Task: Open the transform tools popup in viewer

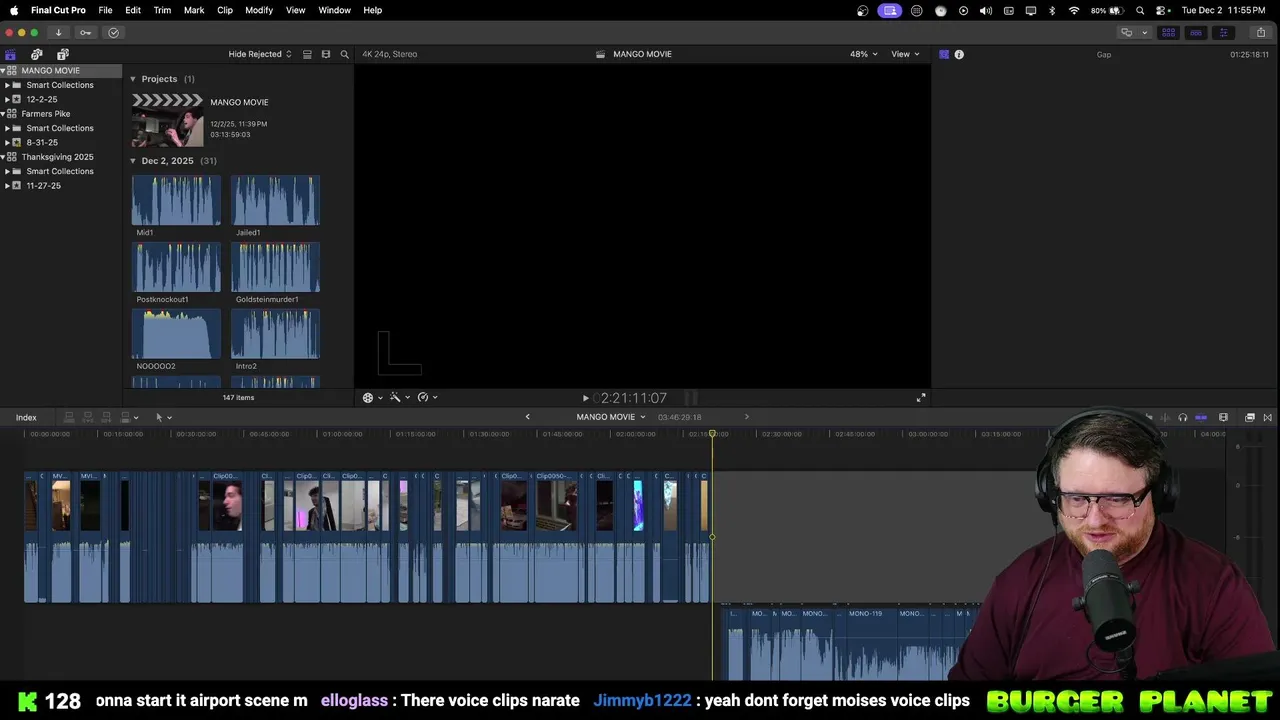Action: pos(372,397)
